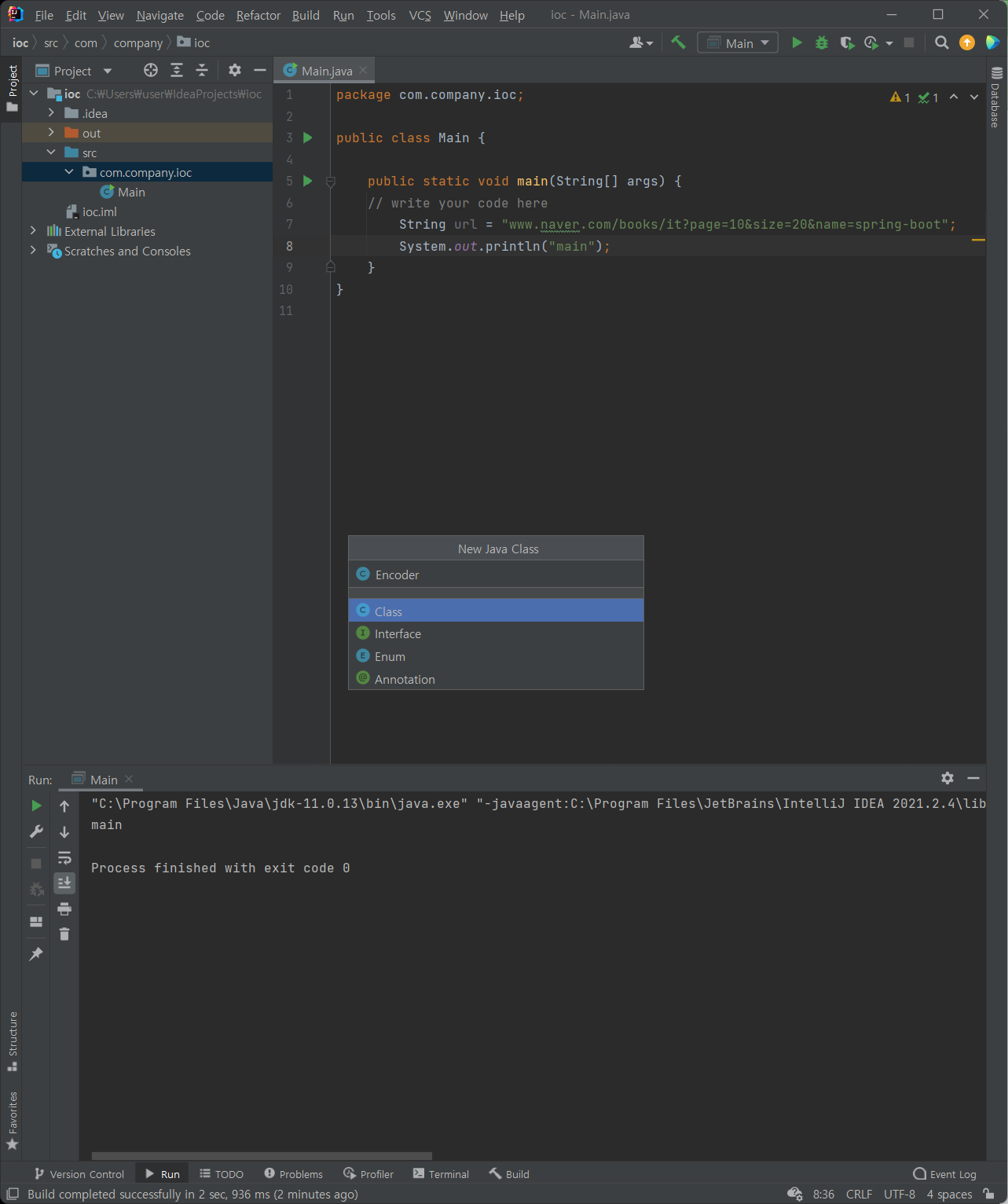Expand All in Project panel

point(177,70)
